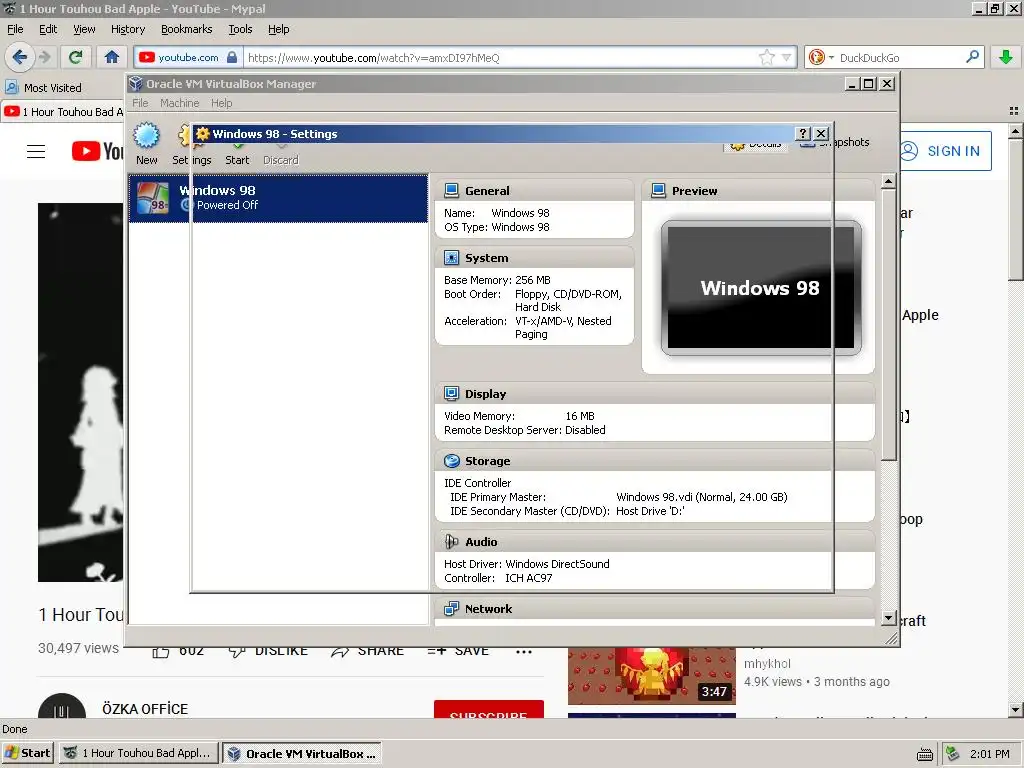Click the YouTube DISLIKE button
The width and height of the screenshot is (1024, 768).
point(268,650)
